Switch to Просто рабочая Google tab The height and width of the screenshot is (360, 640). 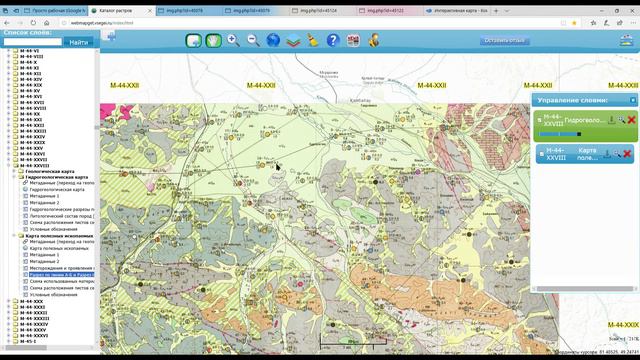point(55,11)
